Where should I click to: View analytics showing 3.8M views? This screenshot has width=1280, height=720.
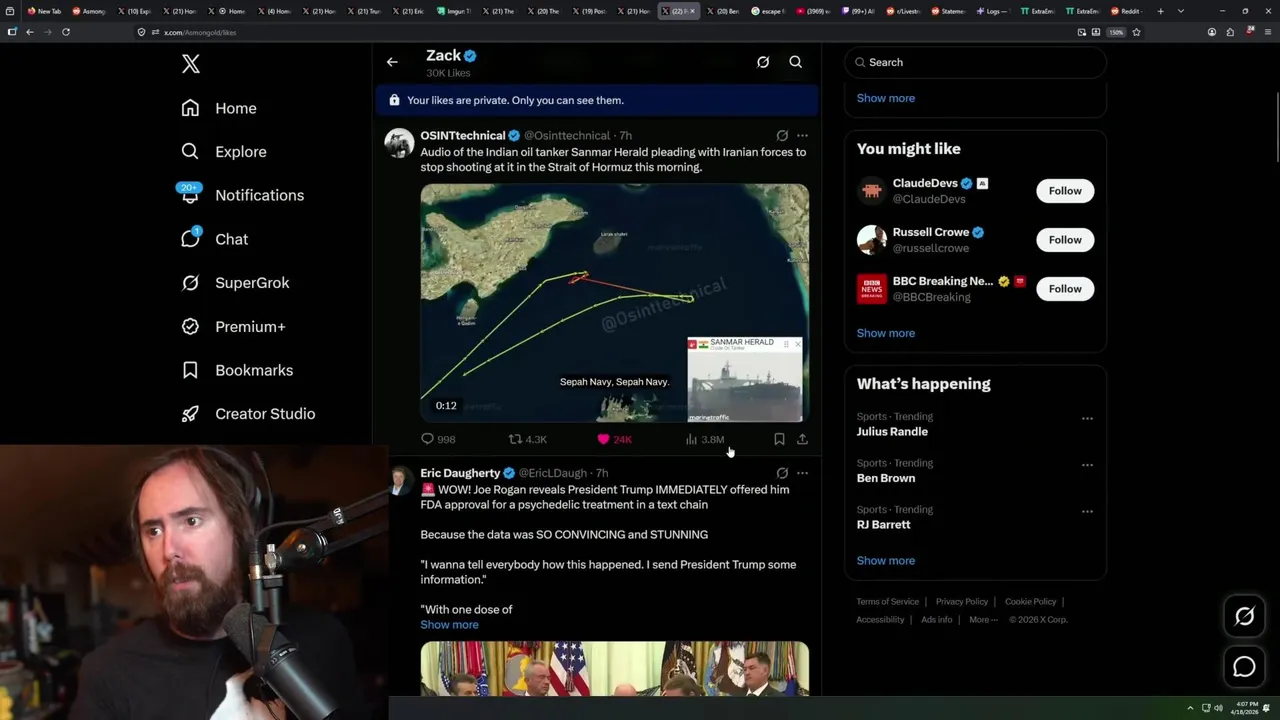704,439
